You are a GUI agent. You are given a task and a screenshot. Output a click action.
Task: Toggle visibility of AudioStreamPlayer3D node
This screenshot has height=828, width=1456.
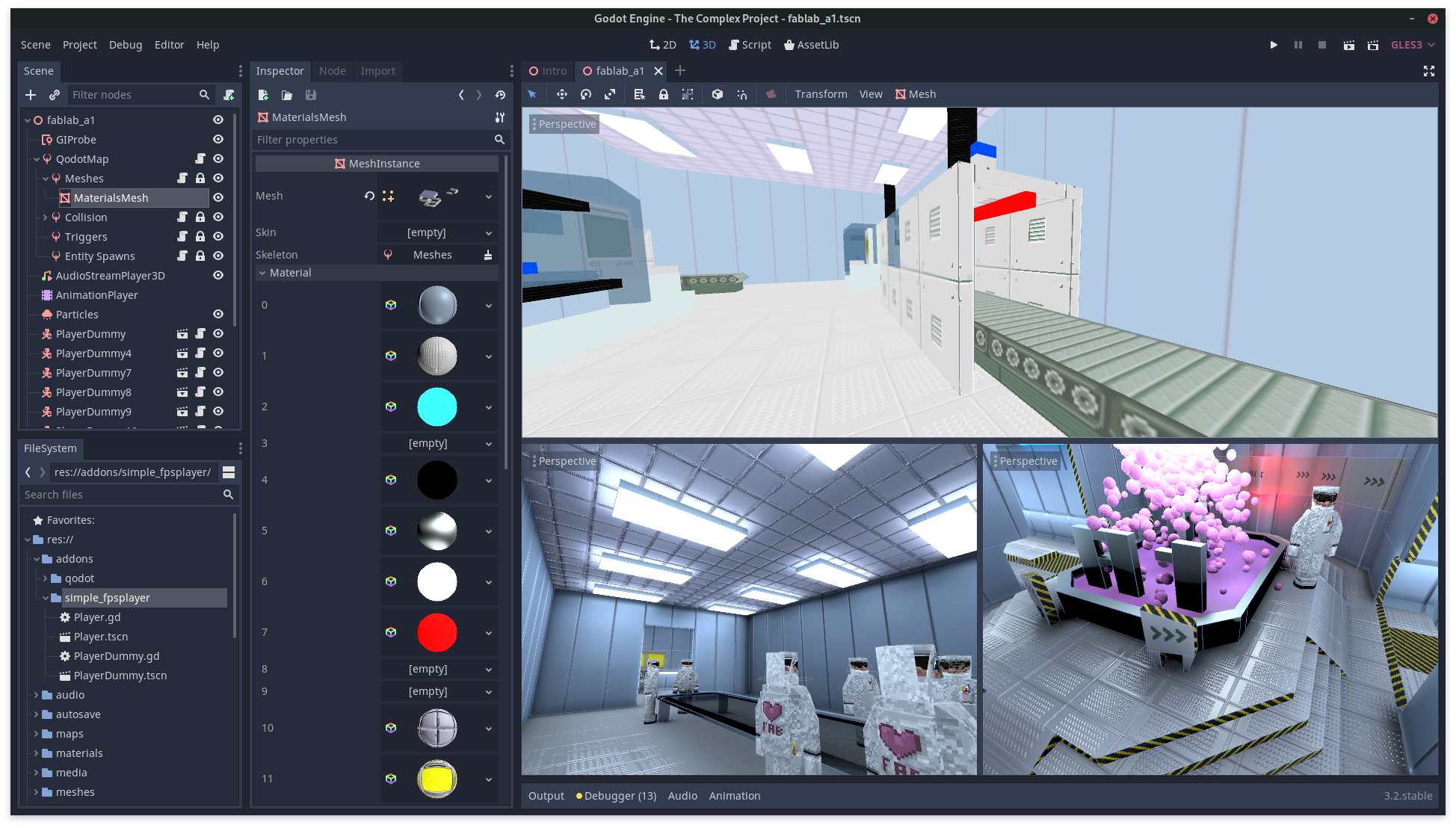218,276
